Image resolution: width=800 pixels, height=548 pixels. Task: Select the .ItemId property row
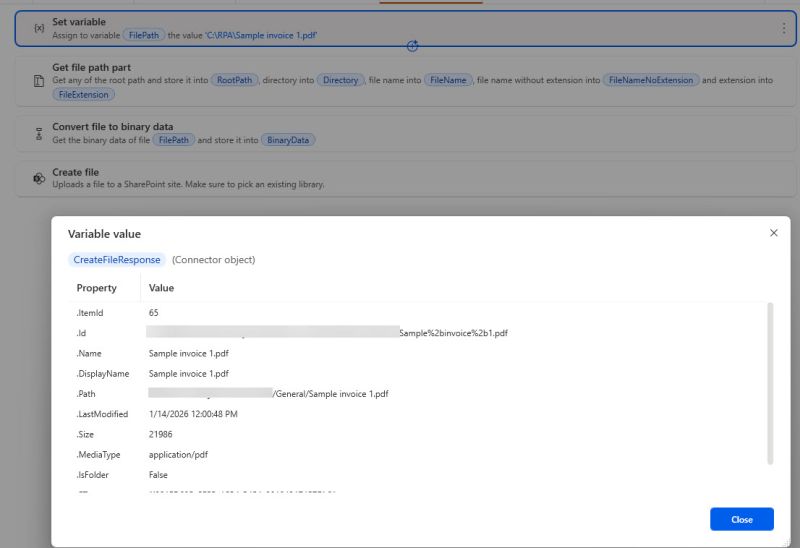(90, 313)
